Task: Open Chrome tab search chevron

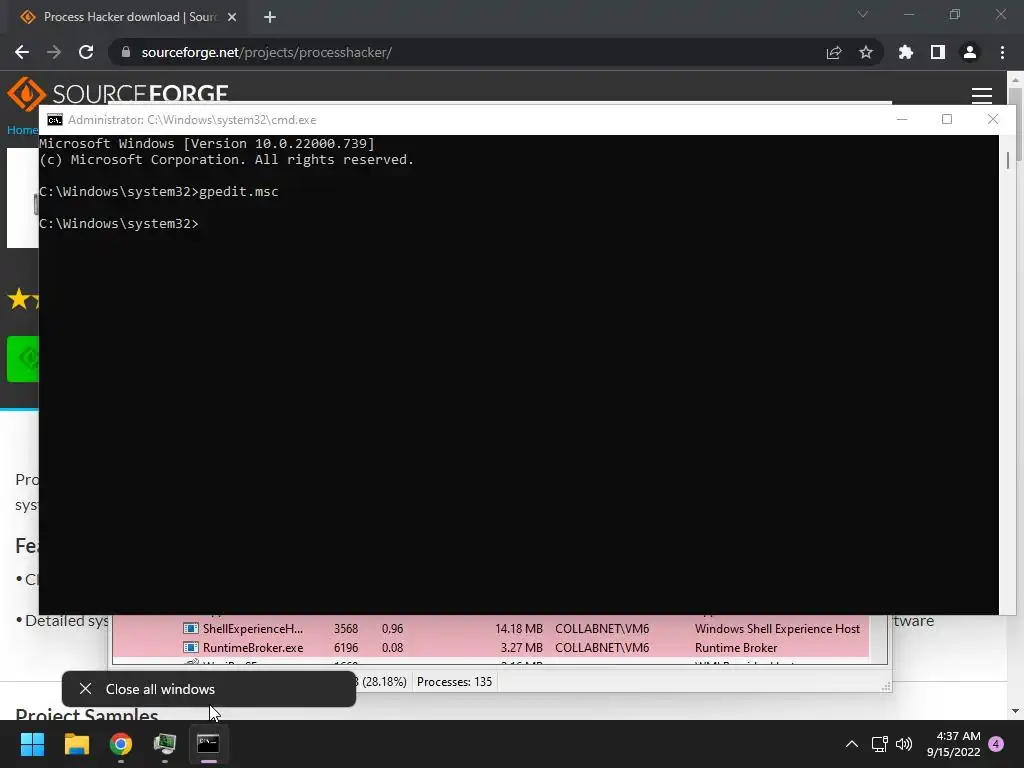Action: click(863, 14)
